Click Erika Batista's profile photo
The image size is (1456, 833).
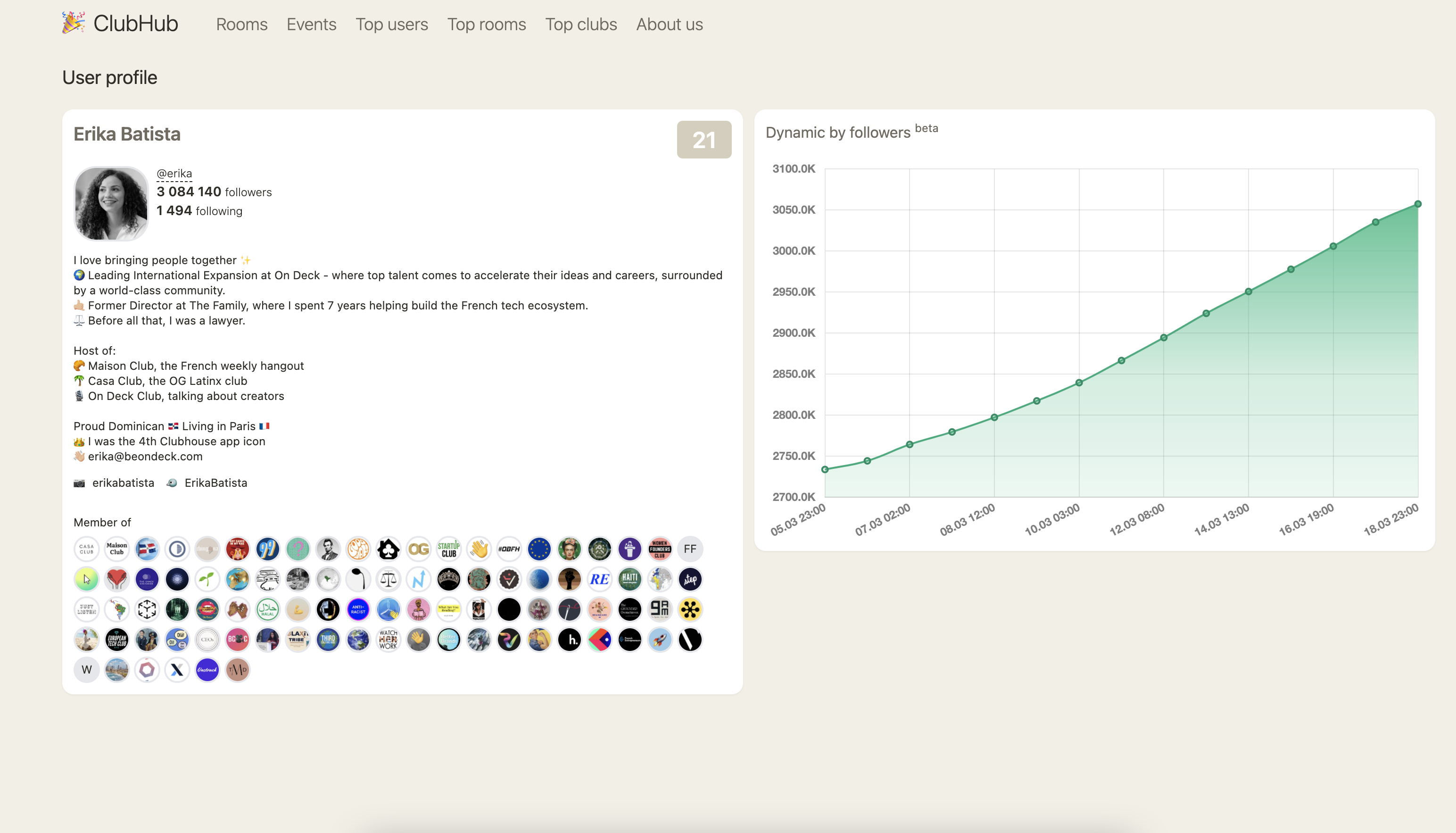[x=111, y=204]
